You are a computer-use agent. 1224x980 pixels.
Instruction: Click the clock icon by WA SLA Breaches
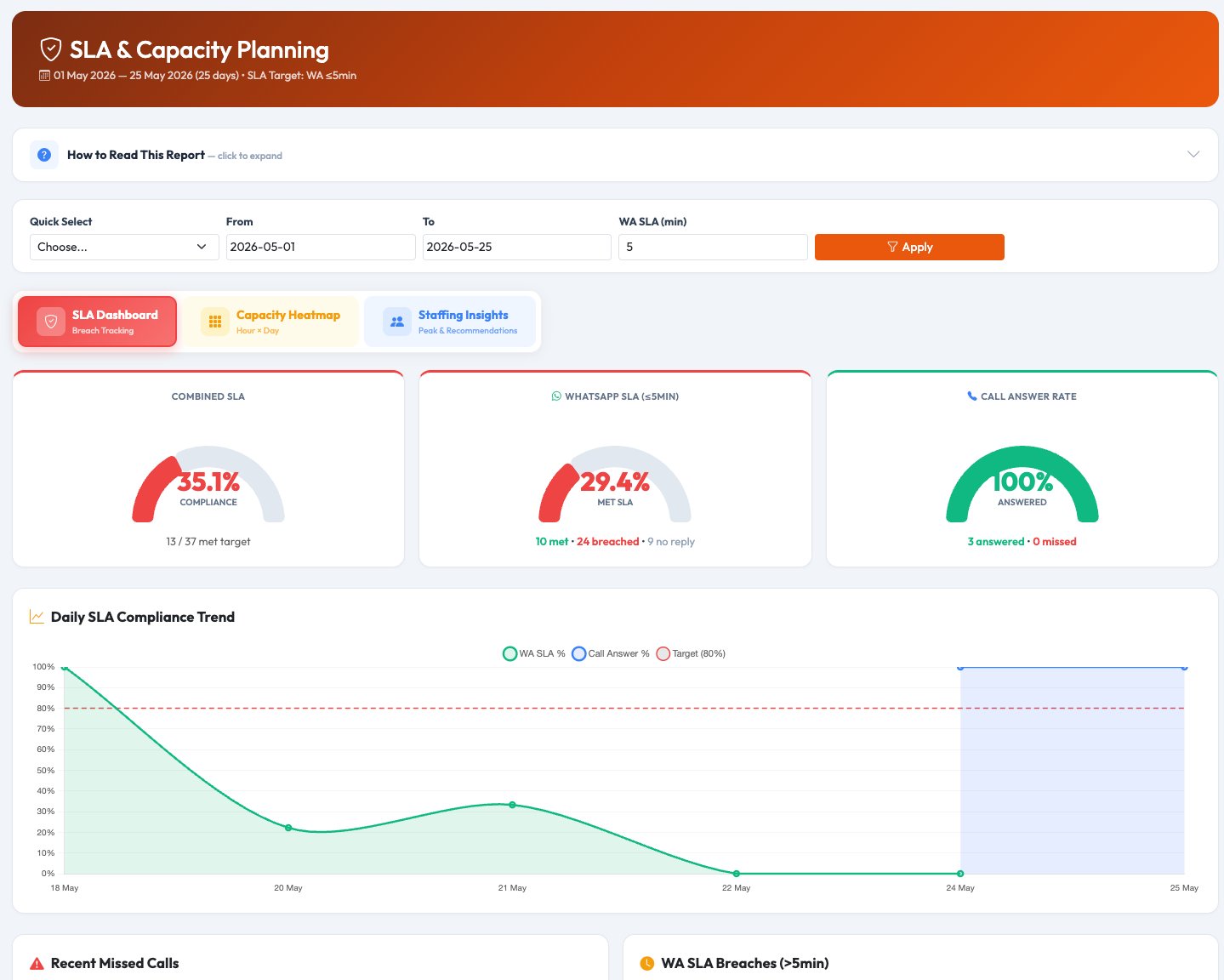[x=647, y=963]
